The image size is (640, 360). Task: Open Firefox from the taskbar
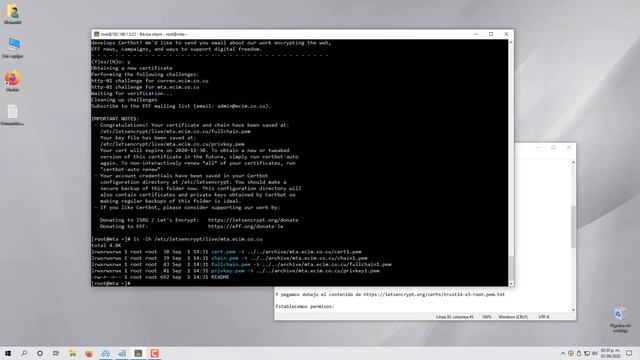click(x=89, y=353)
